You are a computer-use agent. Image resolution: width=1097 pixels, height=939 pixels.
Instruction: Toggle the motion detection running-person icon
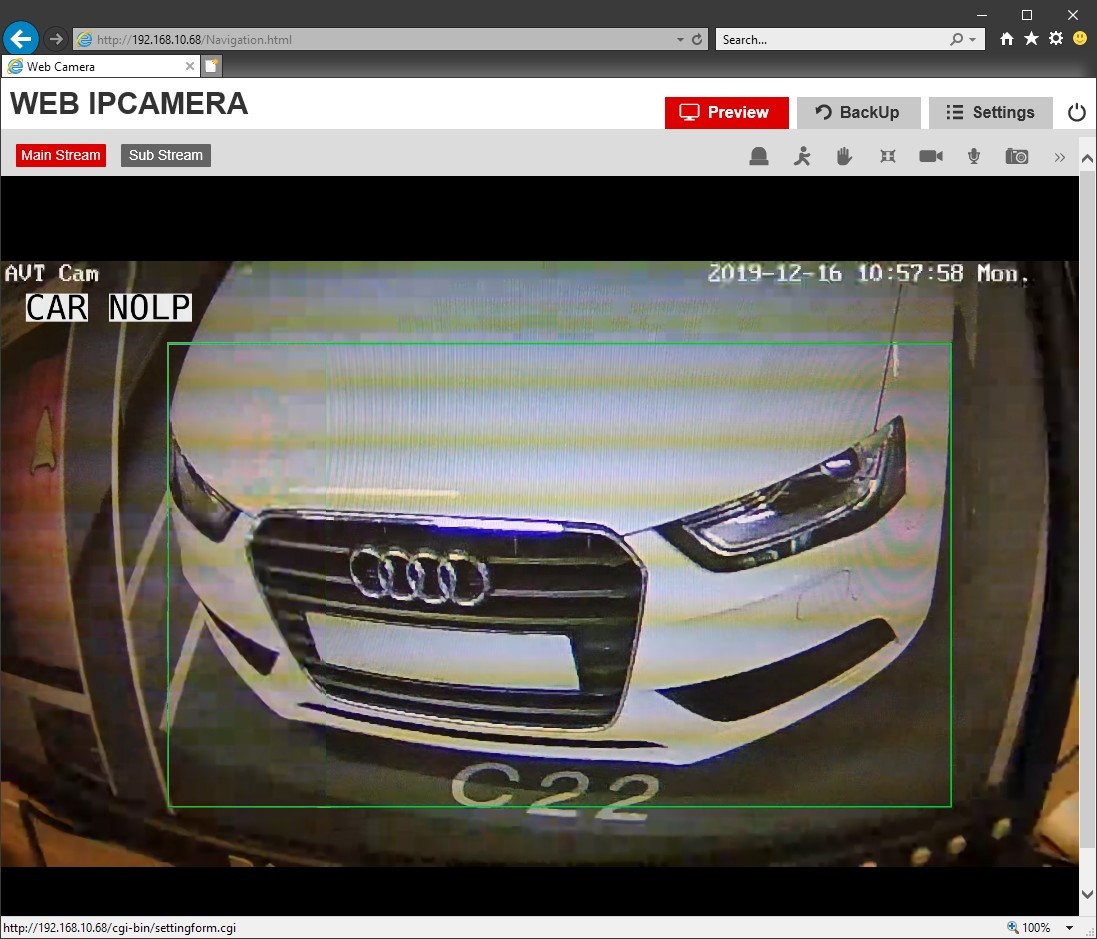pos(802,156)
